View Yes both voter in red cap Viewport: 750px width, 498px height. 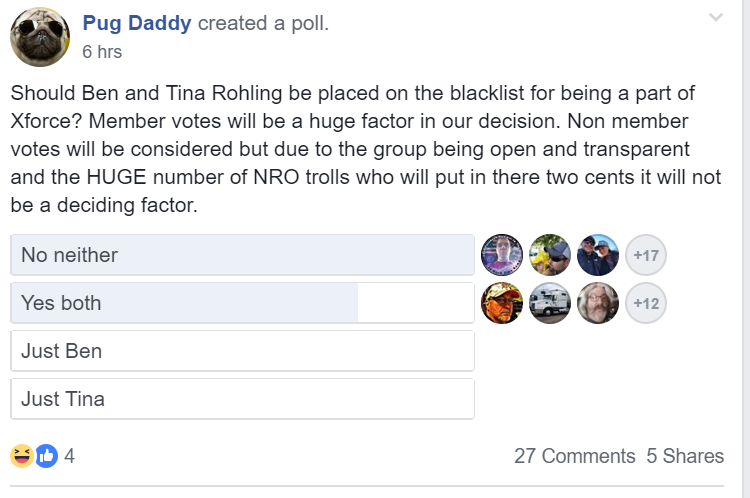[x=502, y=303]
